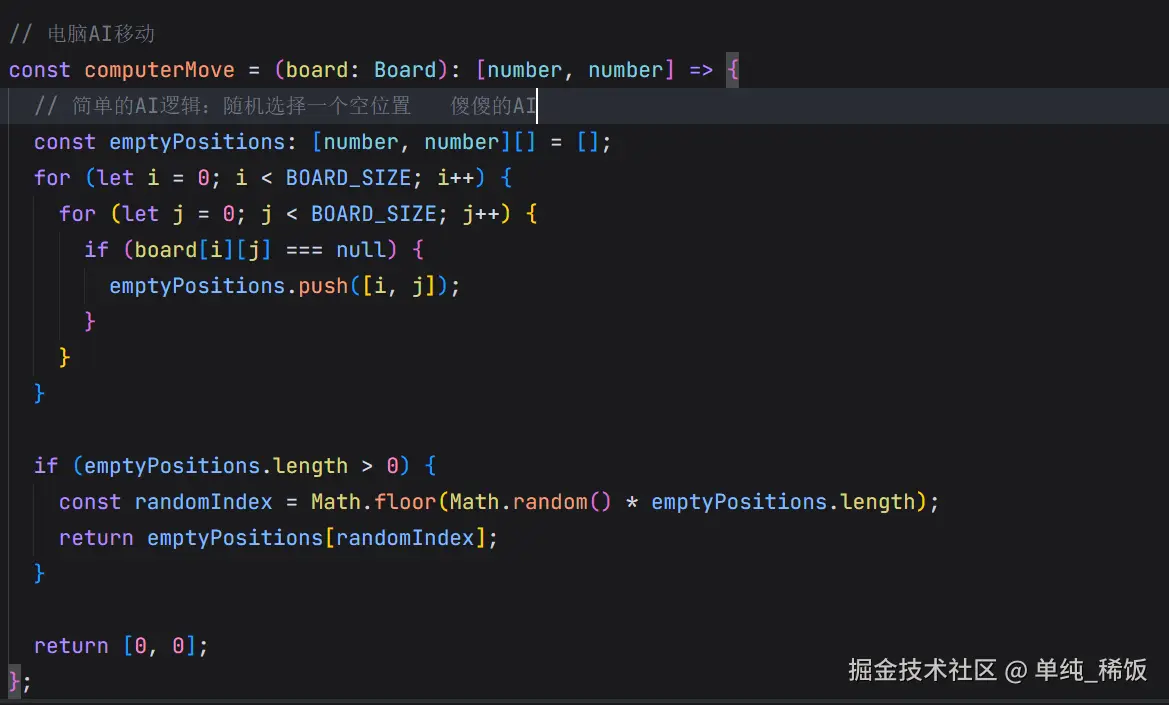Select the emptyPositions variable declaration

(198, 141)
